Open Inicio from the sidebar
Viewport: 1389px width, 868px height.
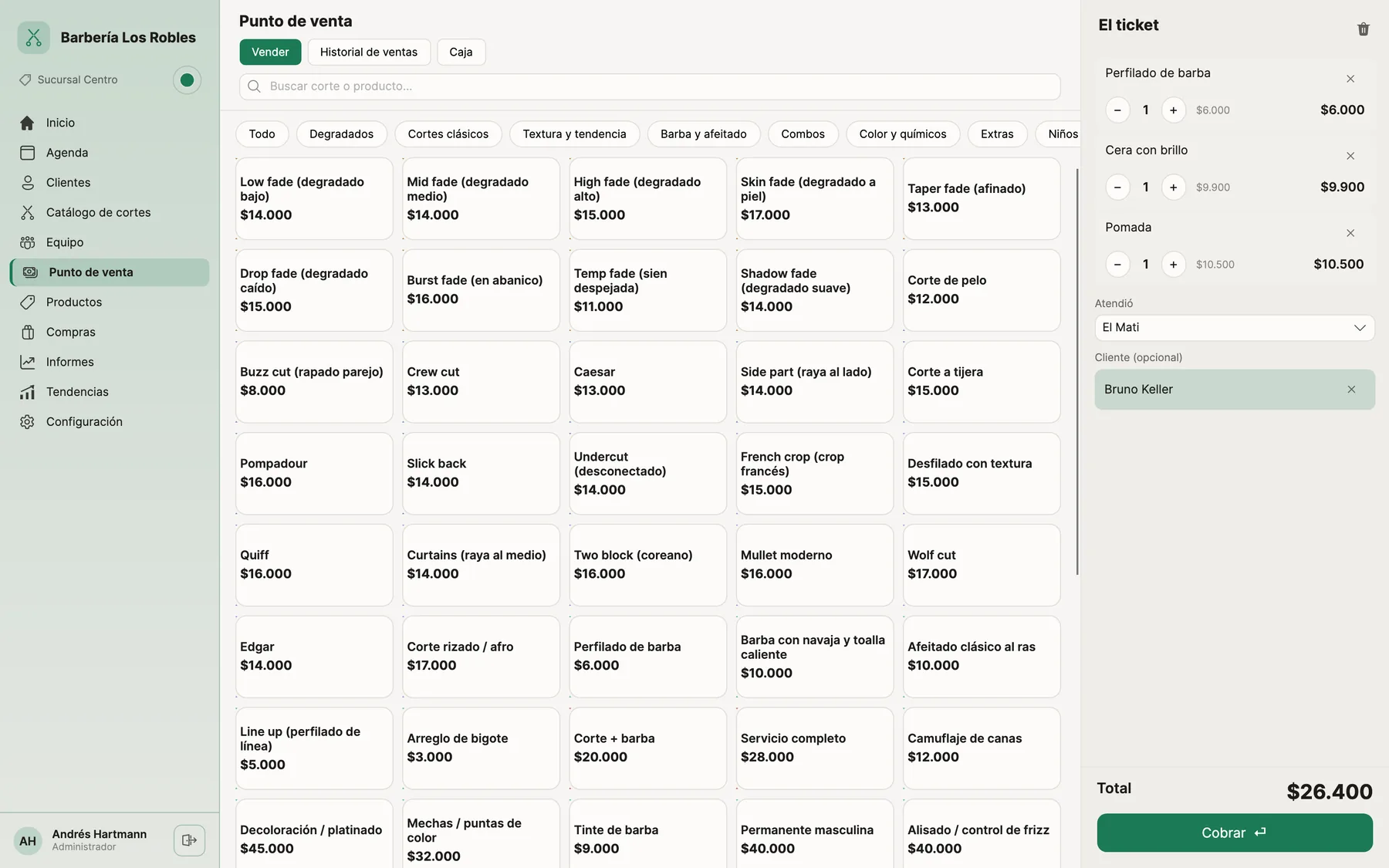click(x=110, y=123)
